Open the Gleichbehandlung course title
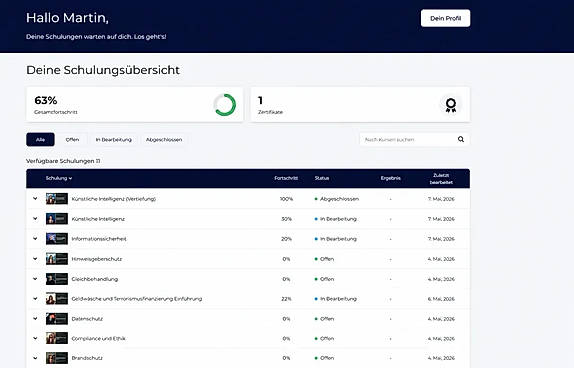Screen dimensions: 574x368 (x=95, y=279)
